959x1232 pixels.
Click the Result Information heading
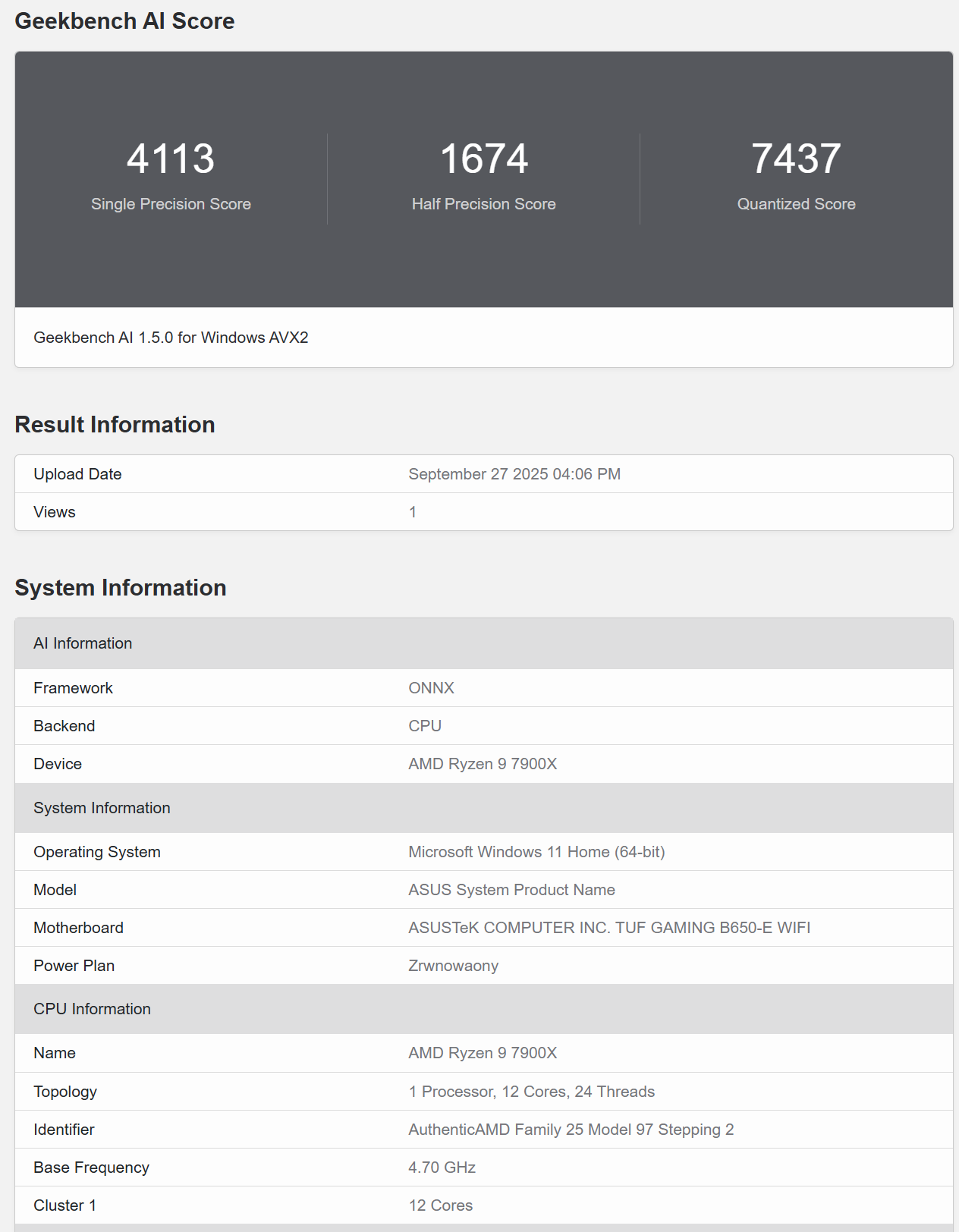click(x=115, y=425)
